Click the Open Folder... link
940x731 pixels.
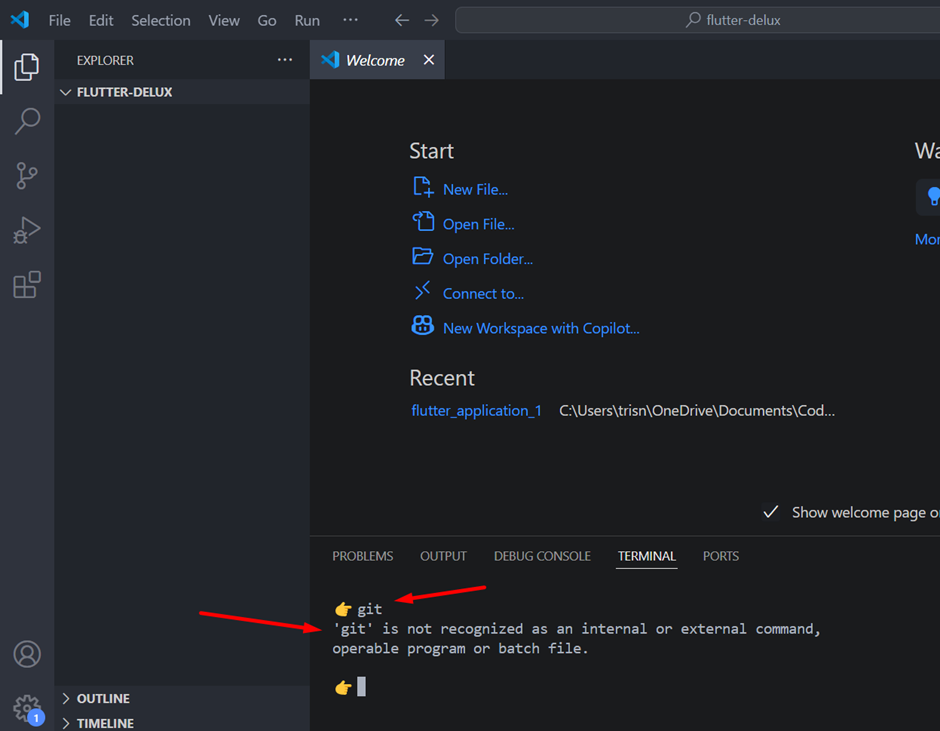pos(487,259)
